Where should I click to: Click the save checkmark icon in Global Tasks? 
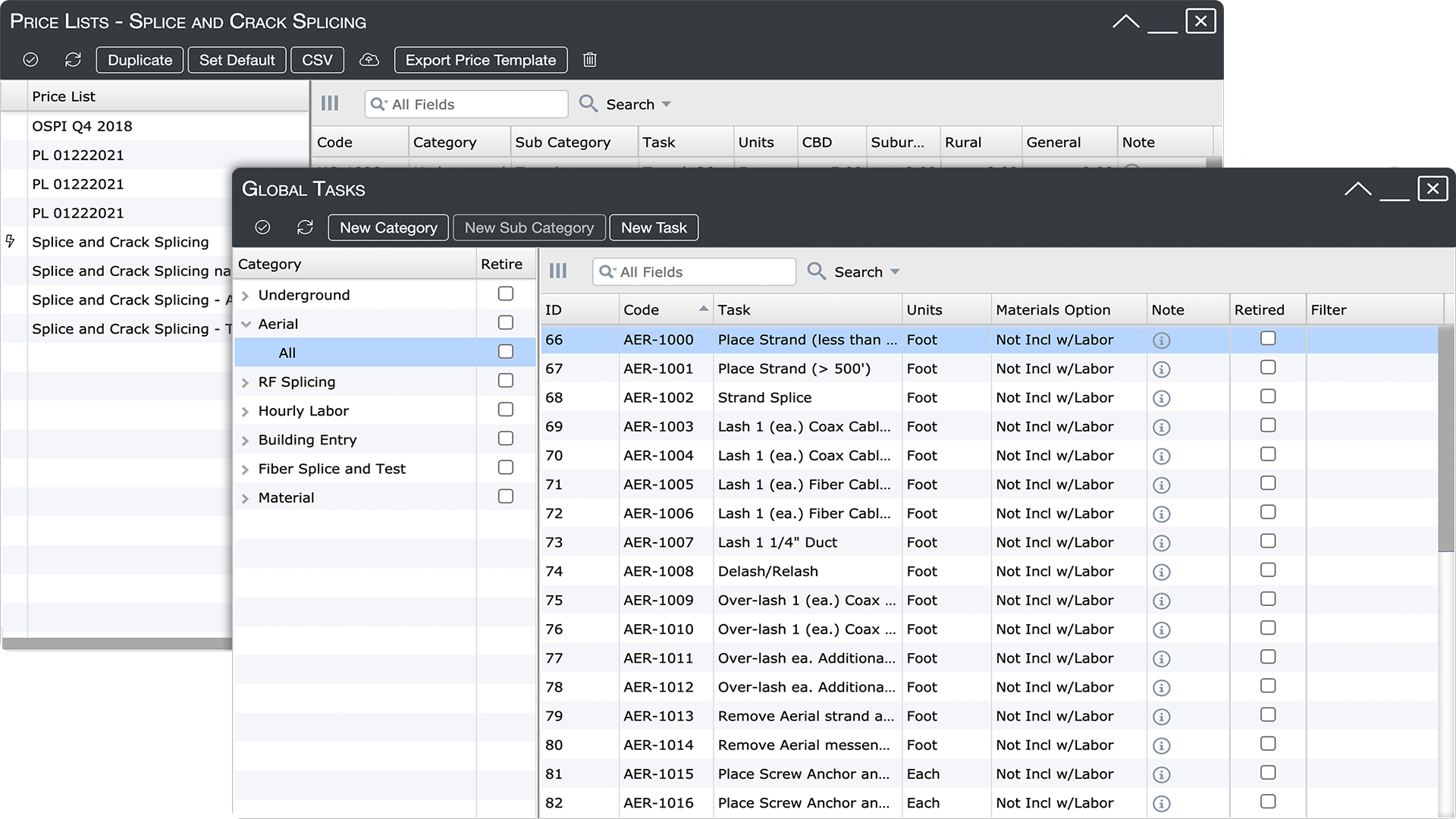262,227
